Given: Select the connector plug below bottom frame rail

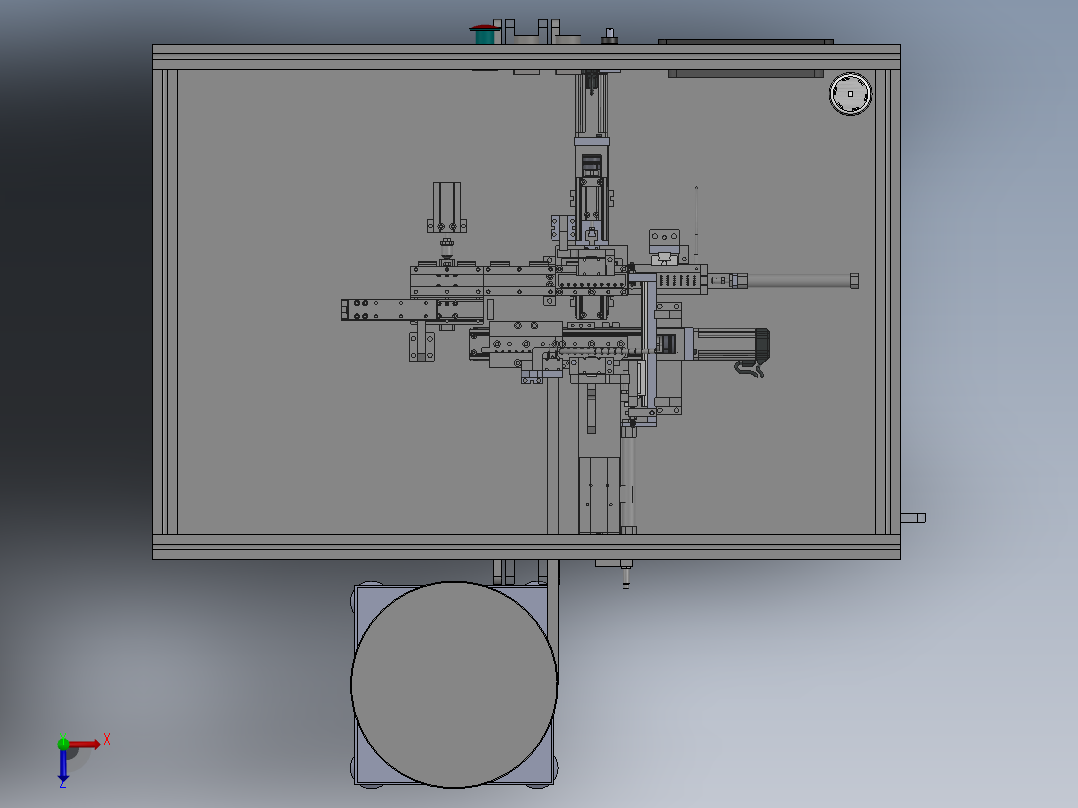Looking at the screenshot, I should [x=626, y=576].
